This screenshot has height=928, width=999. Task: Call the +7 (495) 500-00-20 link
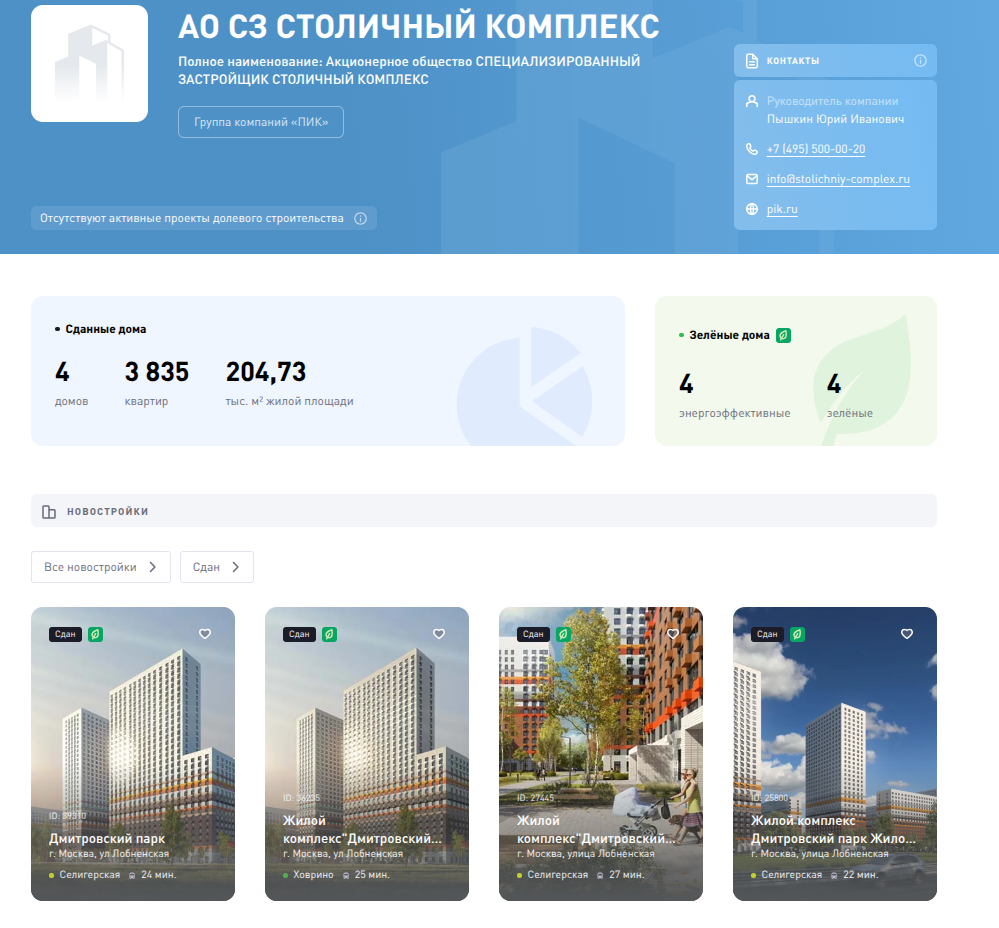815,149
